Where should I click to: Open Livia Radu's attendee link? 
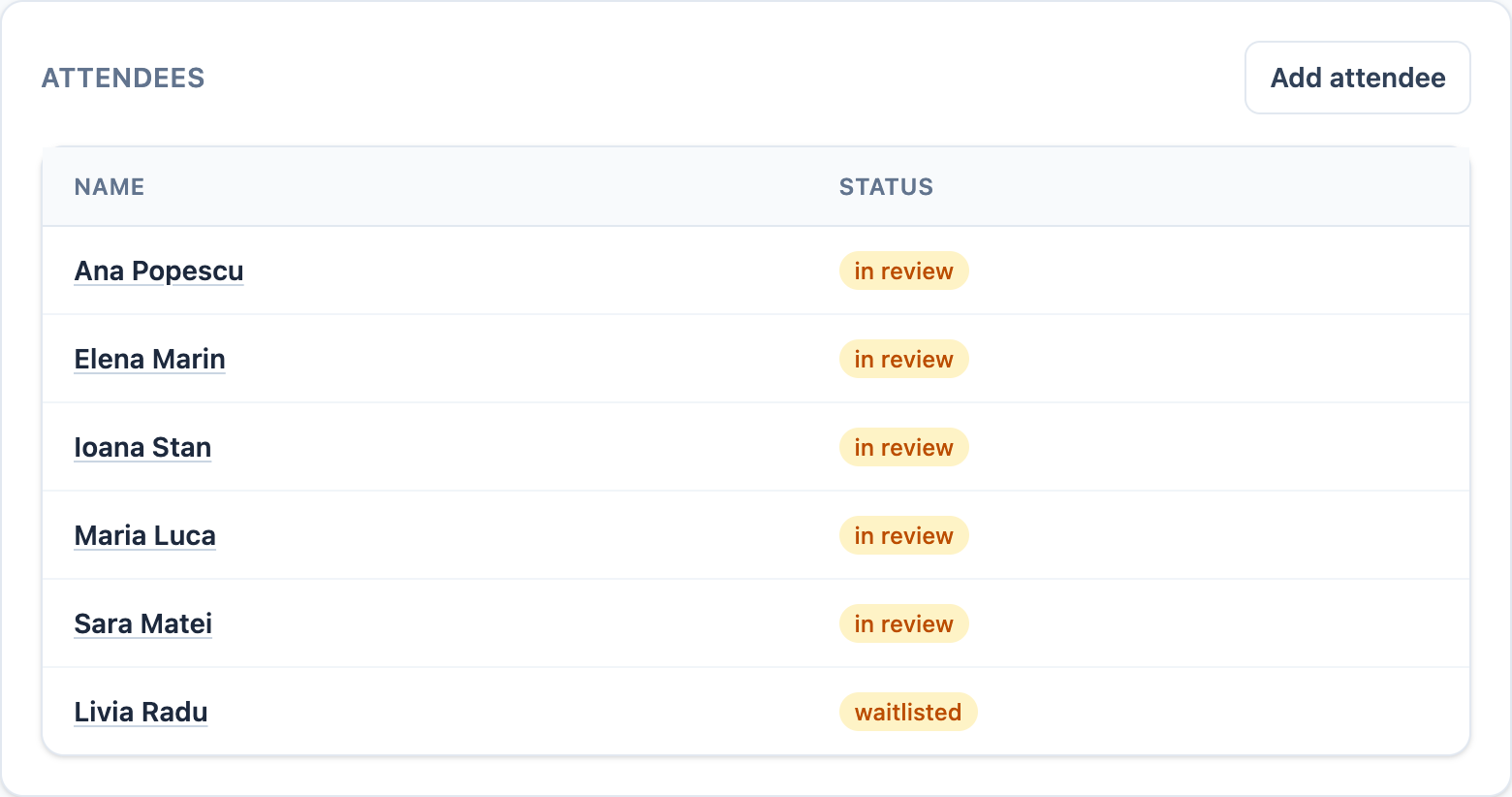(142, 713)
